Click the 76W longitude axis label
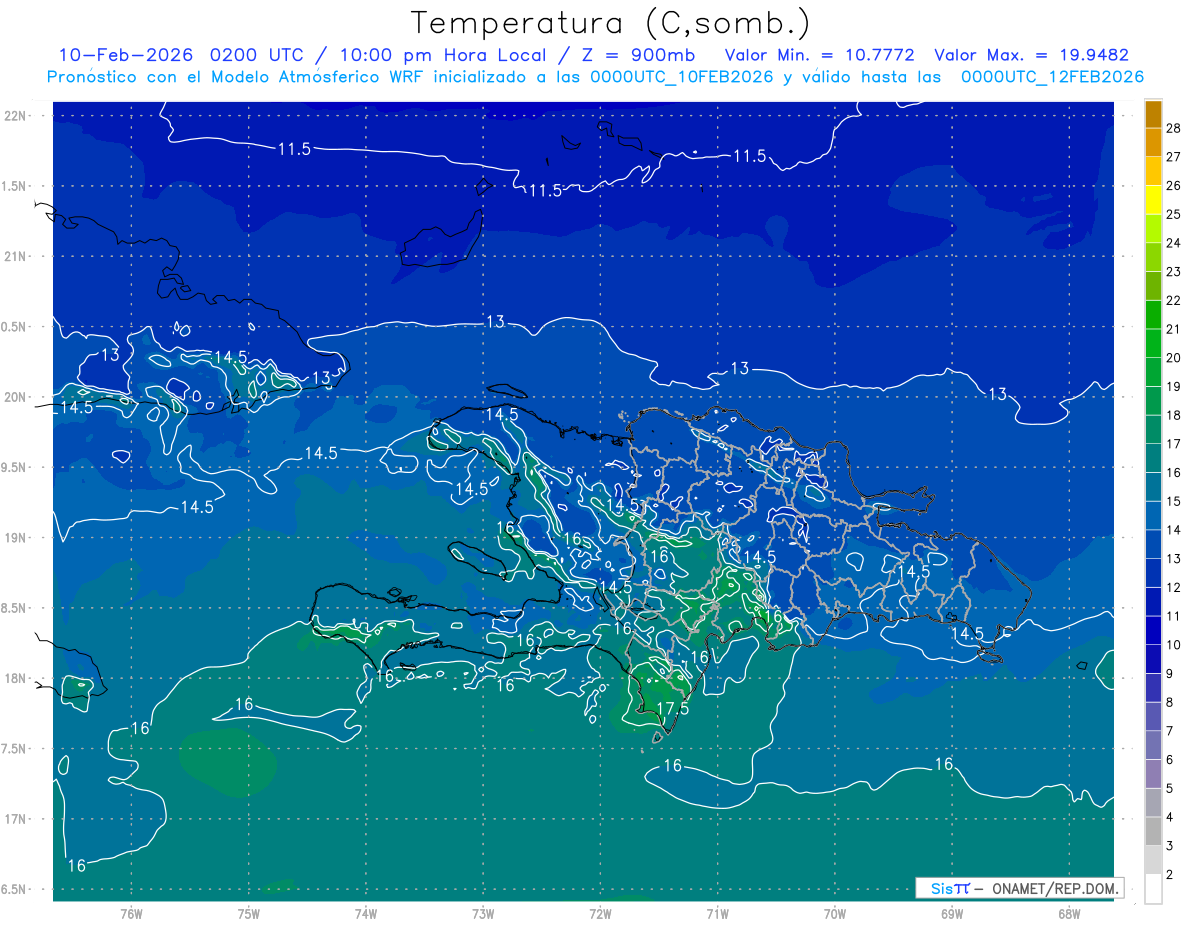The width and height of the screenshot is (1200, 927). point(131,913)
